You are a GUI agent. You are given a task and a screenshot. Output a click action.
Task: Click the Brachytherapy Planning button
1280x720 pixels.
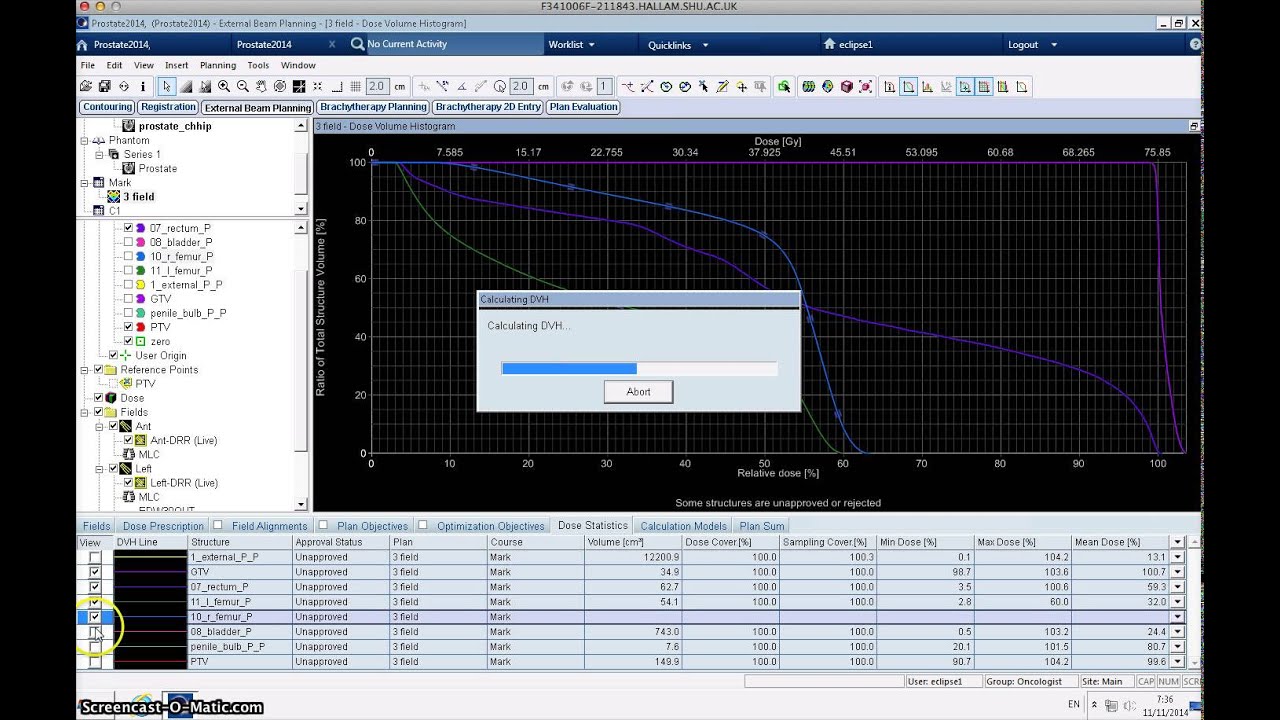[x=373, y=107]
